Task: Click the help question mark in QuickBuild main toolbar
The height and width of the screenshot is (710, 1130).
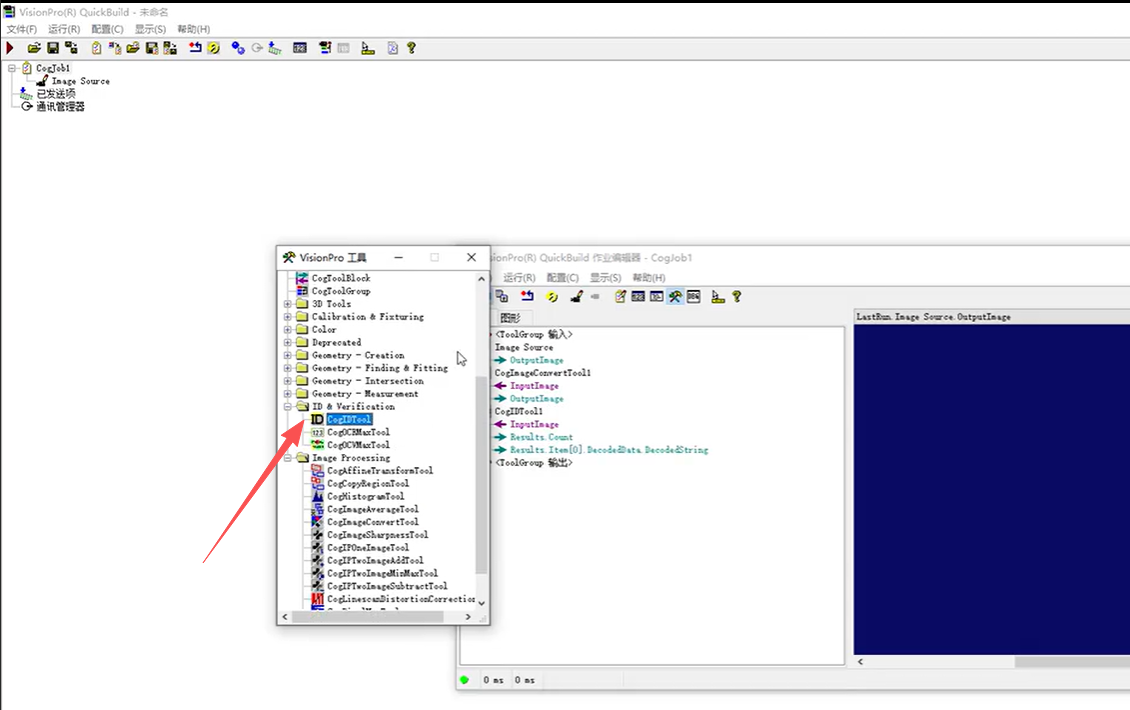Action: point(411,48)
